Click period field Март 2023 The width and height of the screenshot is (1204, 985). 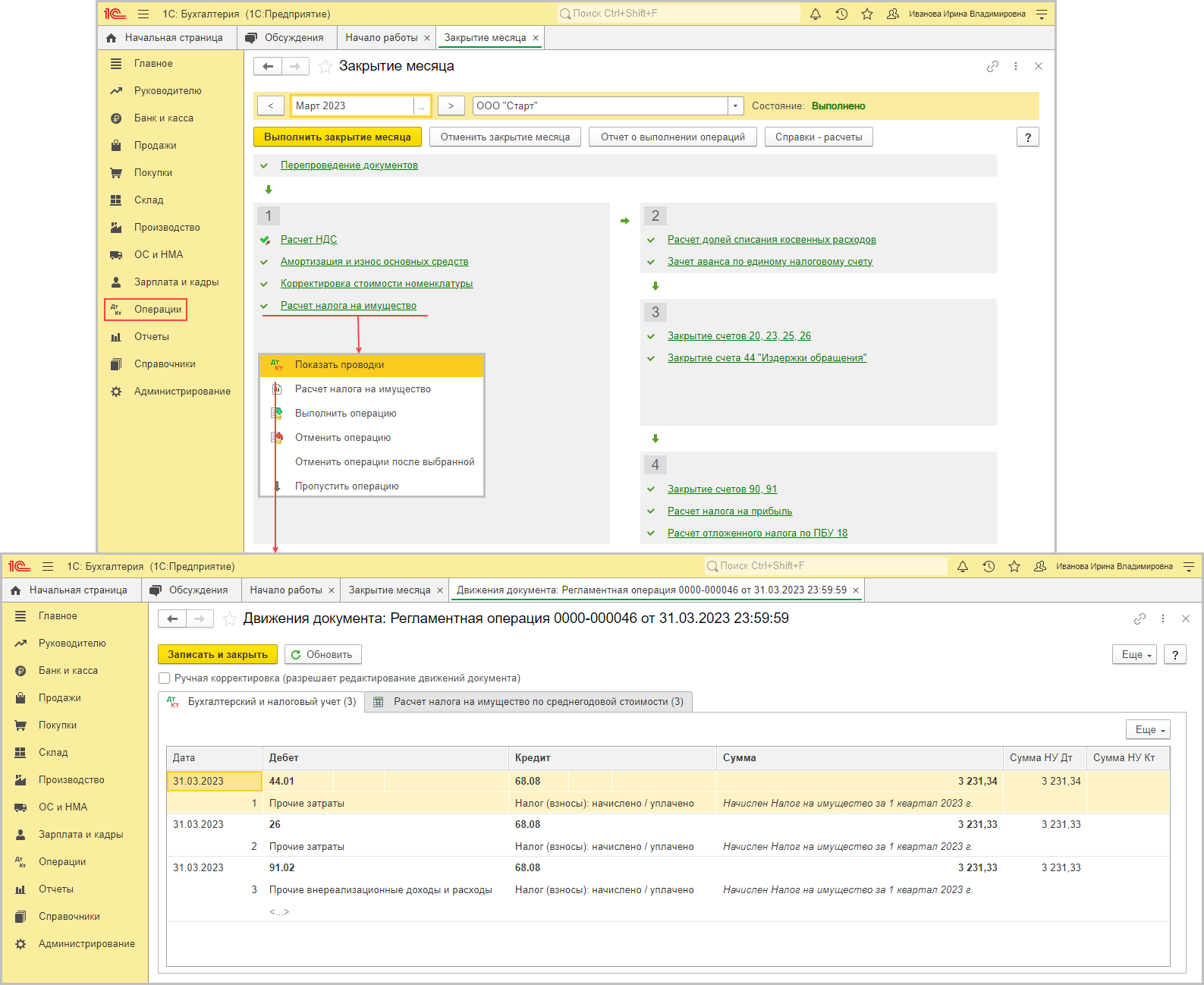[353, 105]
